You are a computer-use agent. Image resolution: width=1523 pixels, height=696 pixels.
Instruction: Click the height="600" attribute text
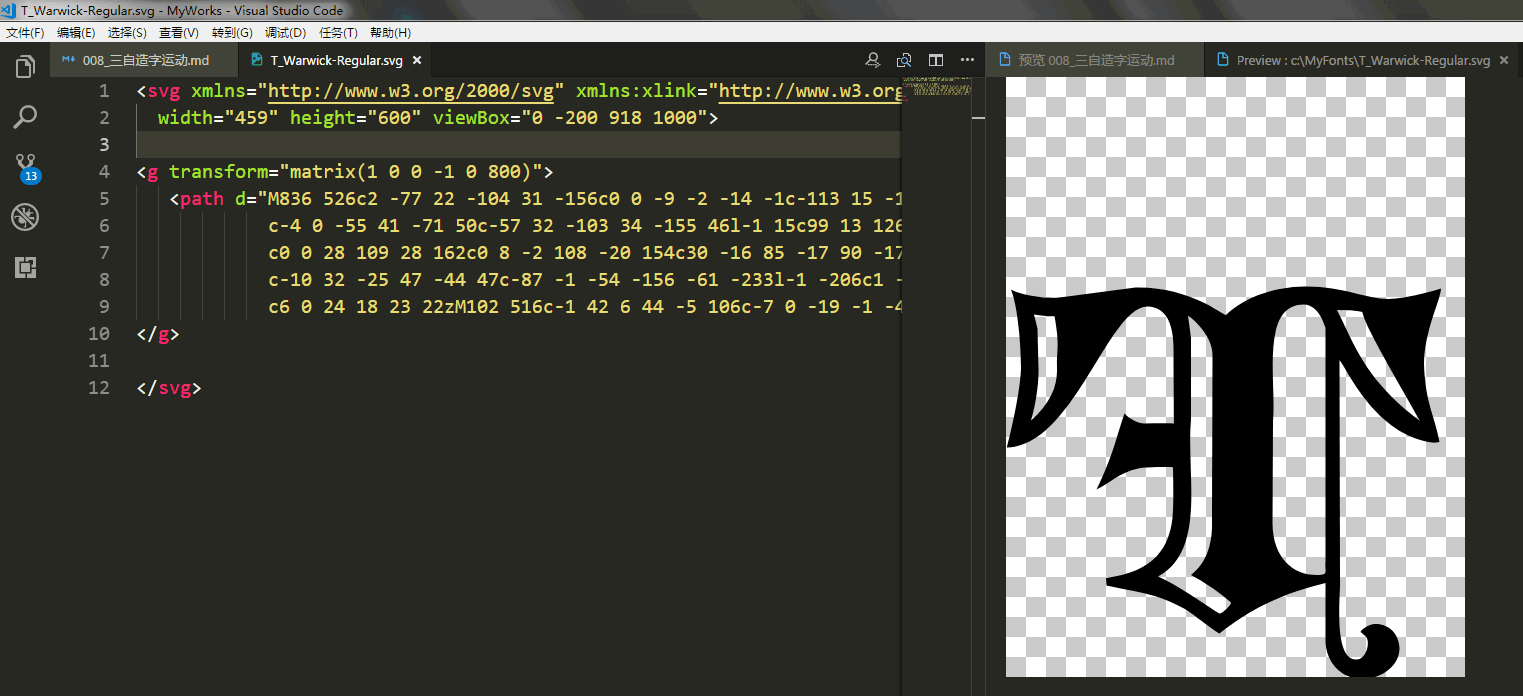point(356,118)
